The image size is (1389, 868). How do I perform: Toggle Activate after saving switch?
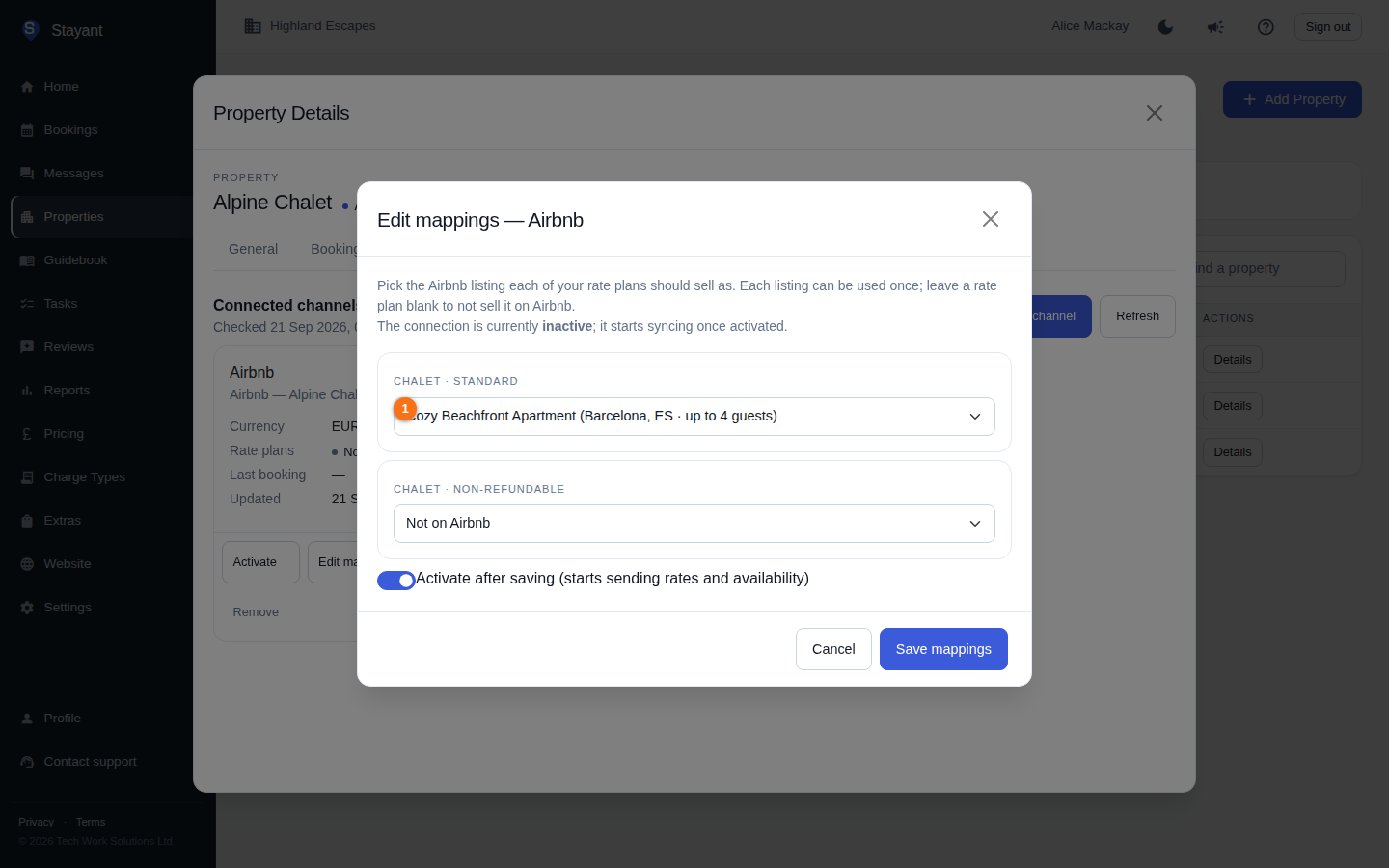(x=395, y=580)
